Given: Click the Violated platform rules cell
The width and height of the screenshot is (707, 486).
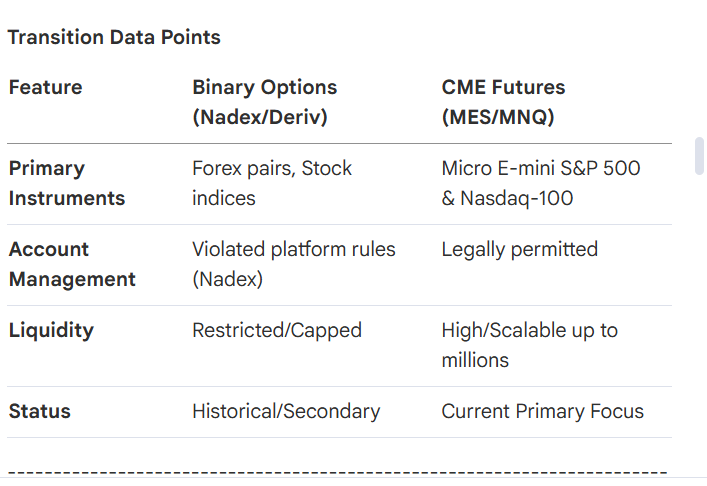Looking at the screenshot, I should point(294,264).
